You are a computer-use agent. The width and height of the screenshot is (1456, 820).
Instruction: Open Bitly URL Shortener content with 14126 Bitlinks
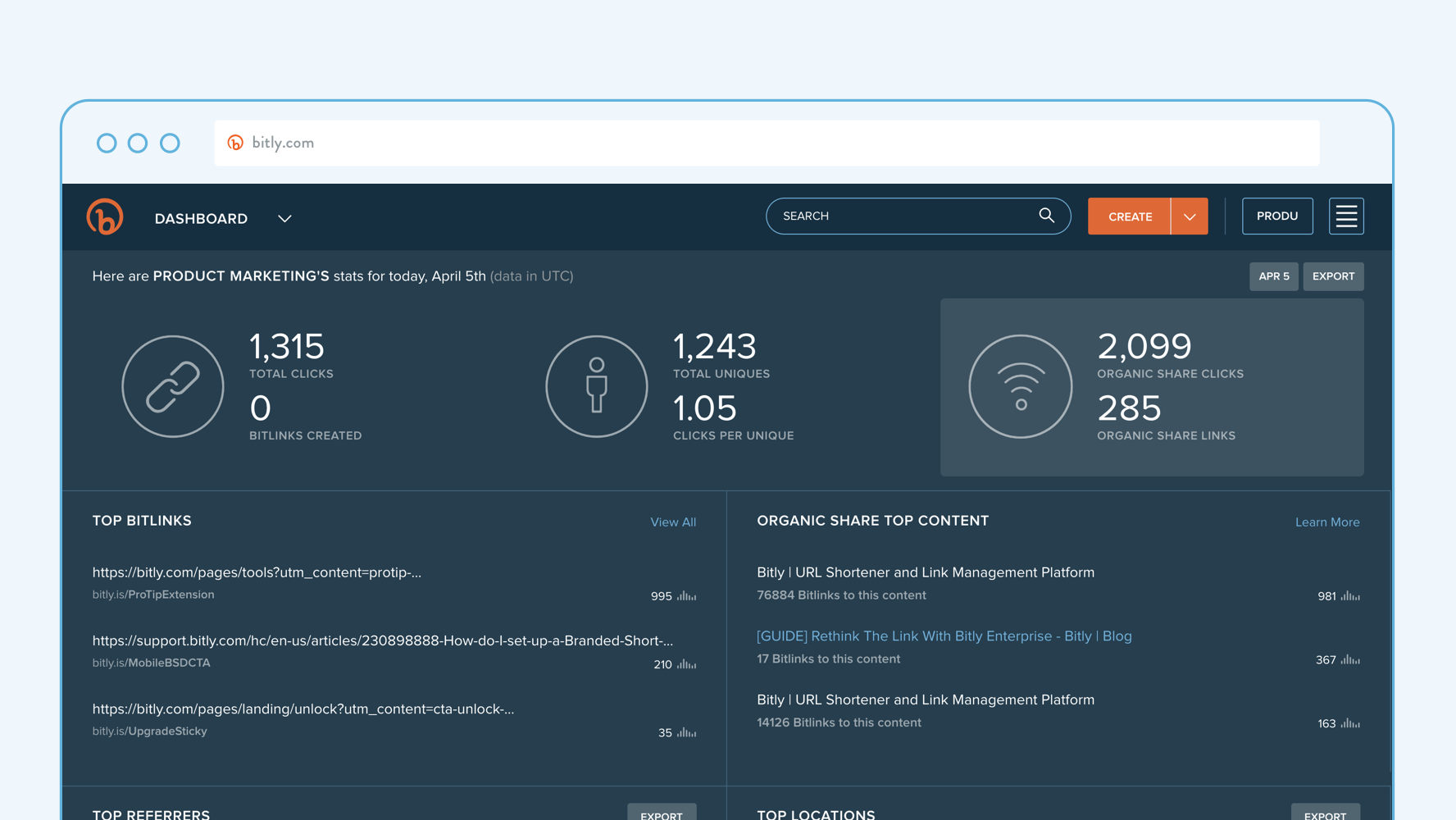(926, 699)
